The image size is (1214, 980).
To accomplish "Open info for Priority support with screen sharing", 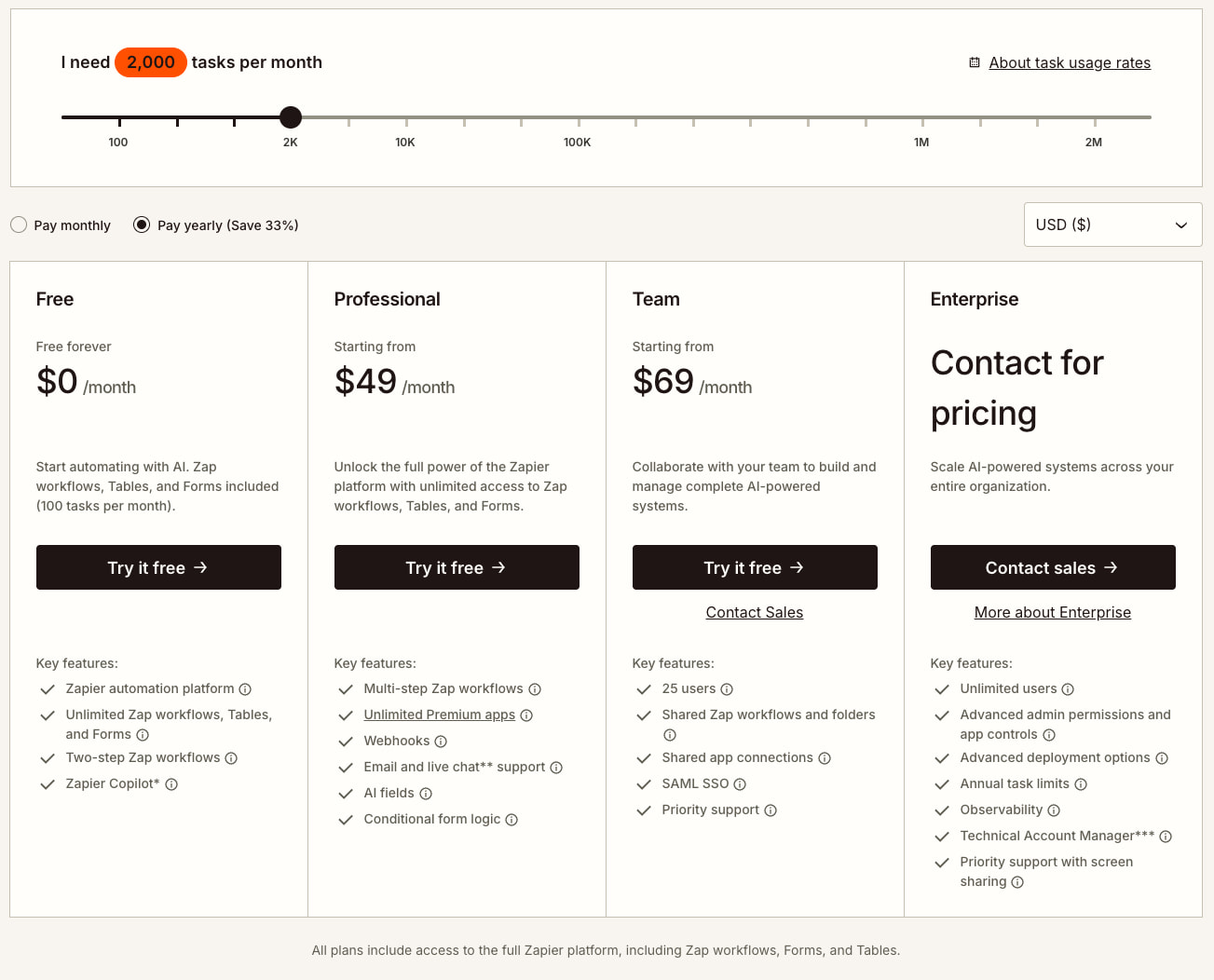I will coord(1017,882).
